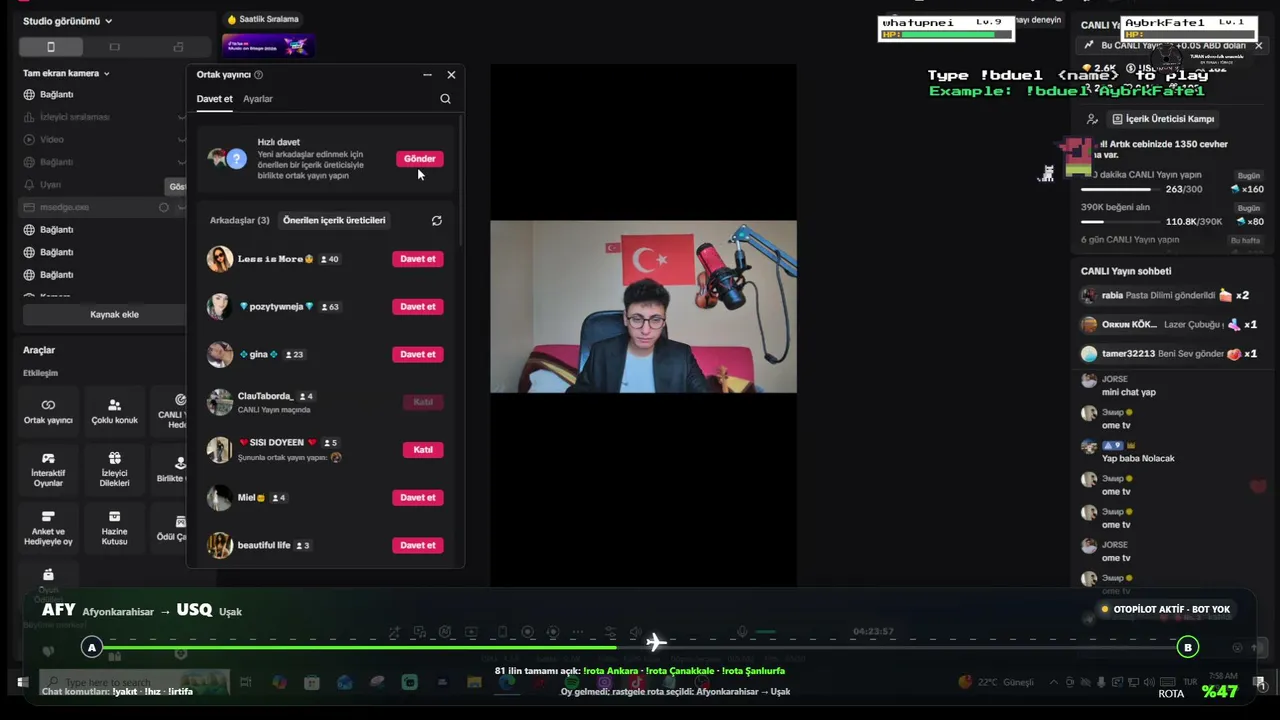Join SISI DOYEEN with Katıl

click(423, 450)
